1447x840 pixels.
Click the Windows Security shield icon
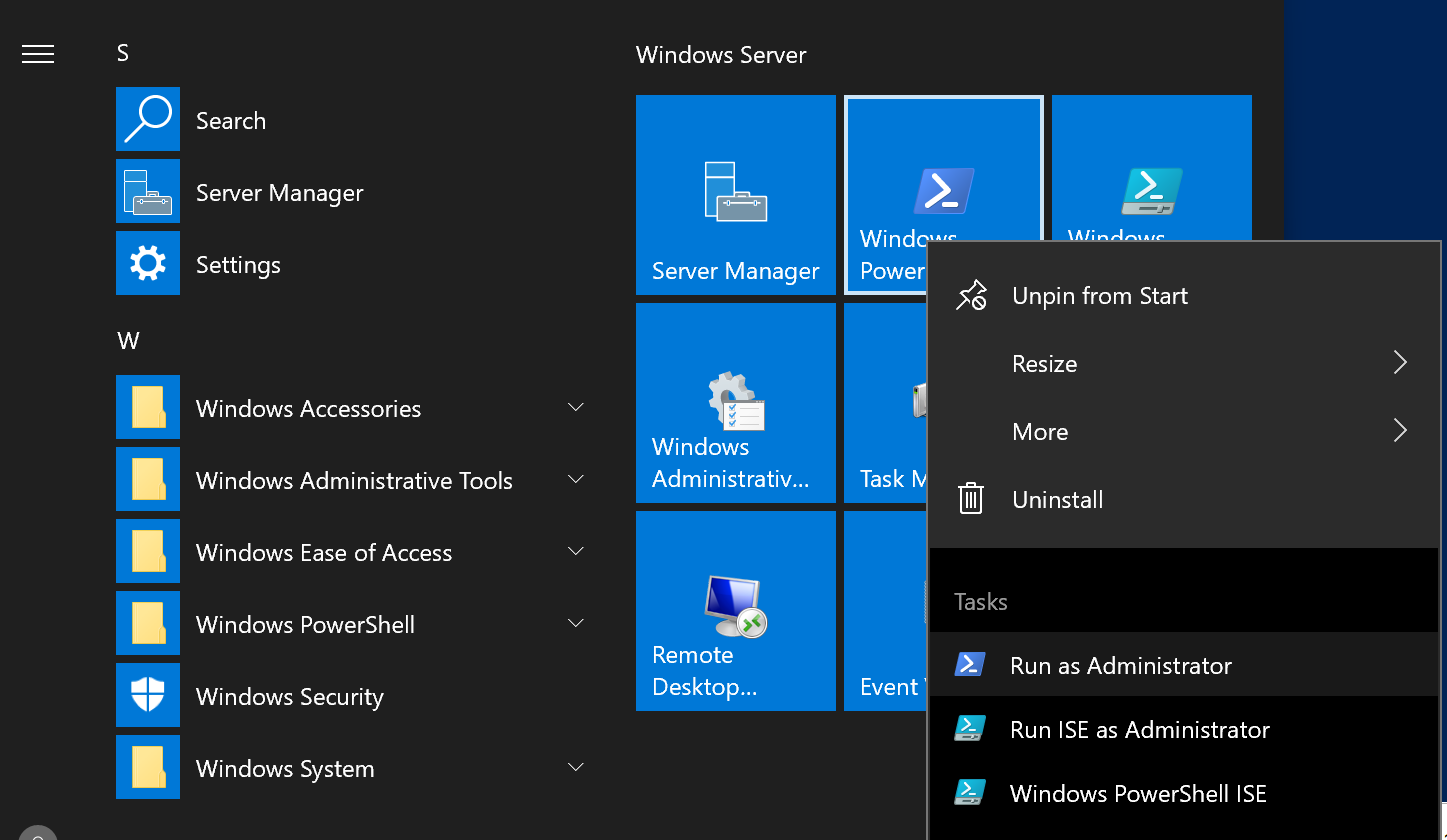(148, 696)
